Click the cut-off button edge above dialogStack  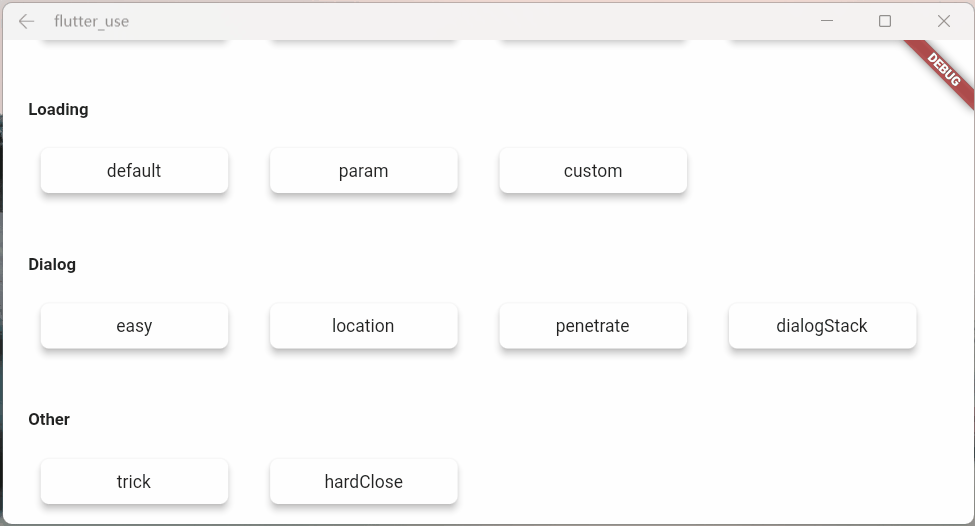(822, 41)
